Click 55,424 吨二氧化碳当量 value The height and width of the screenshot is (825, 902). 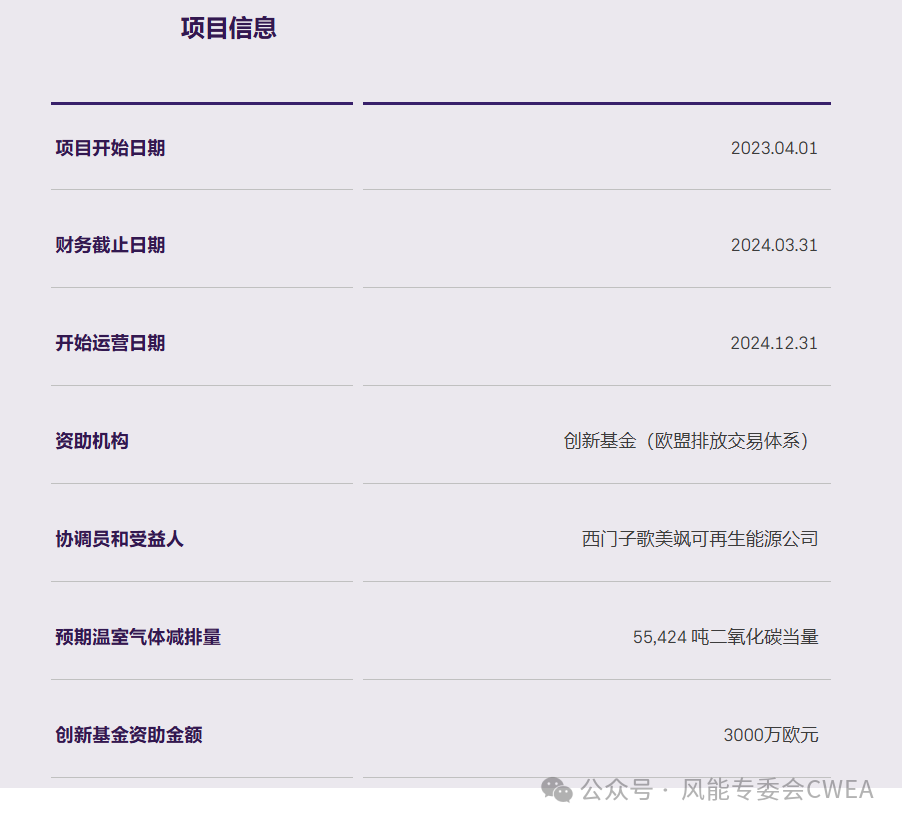point(725,637)
